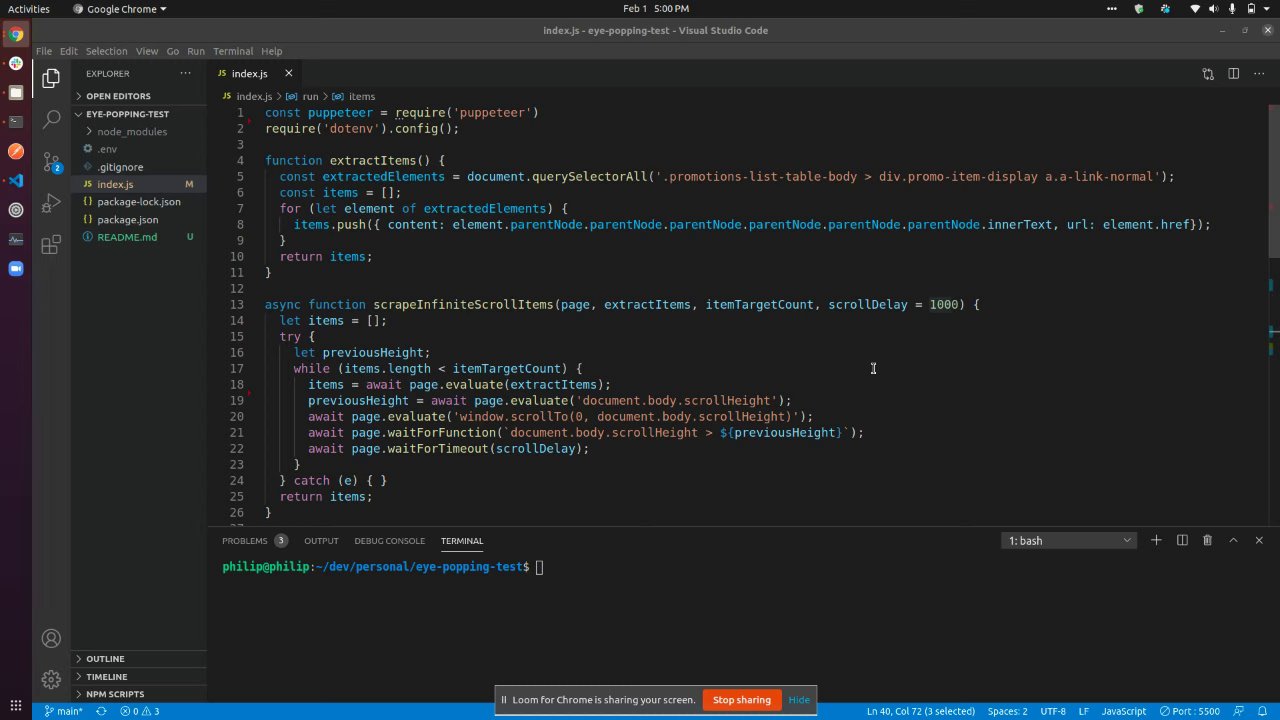
Task: Kill the terminal with trash icon
Action: pos(1207,540)
